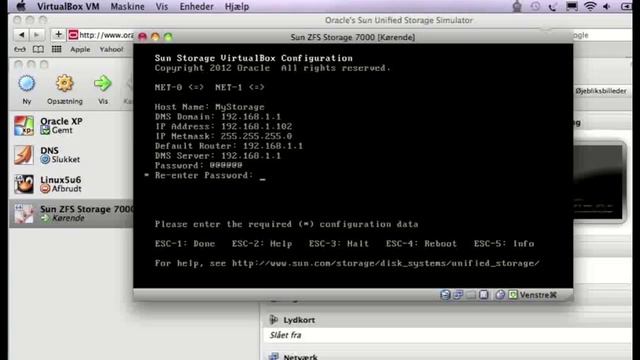Screen dimensions: 640x360
Task: Click the display icon in menu bar
Action: pyautogui.click(x=571, y=6)
